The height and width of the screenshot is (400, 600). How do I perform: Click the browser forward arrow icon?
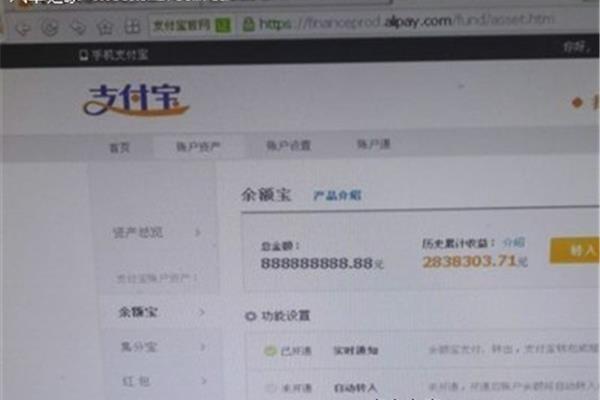pyautogui.click(x=78, y=28)
